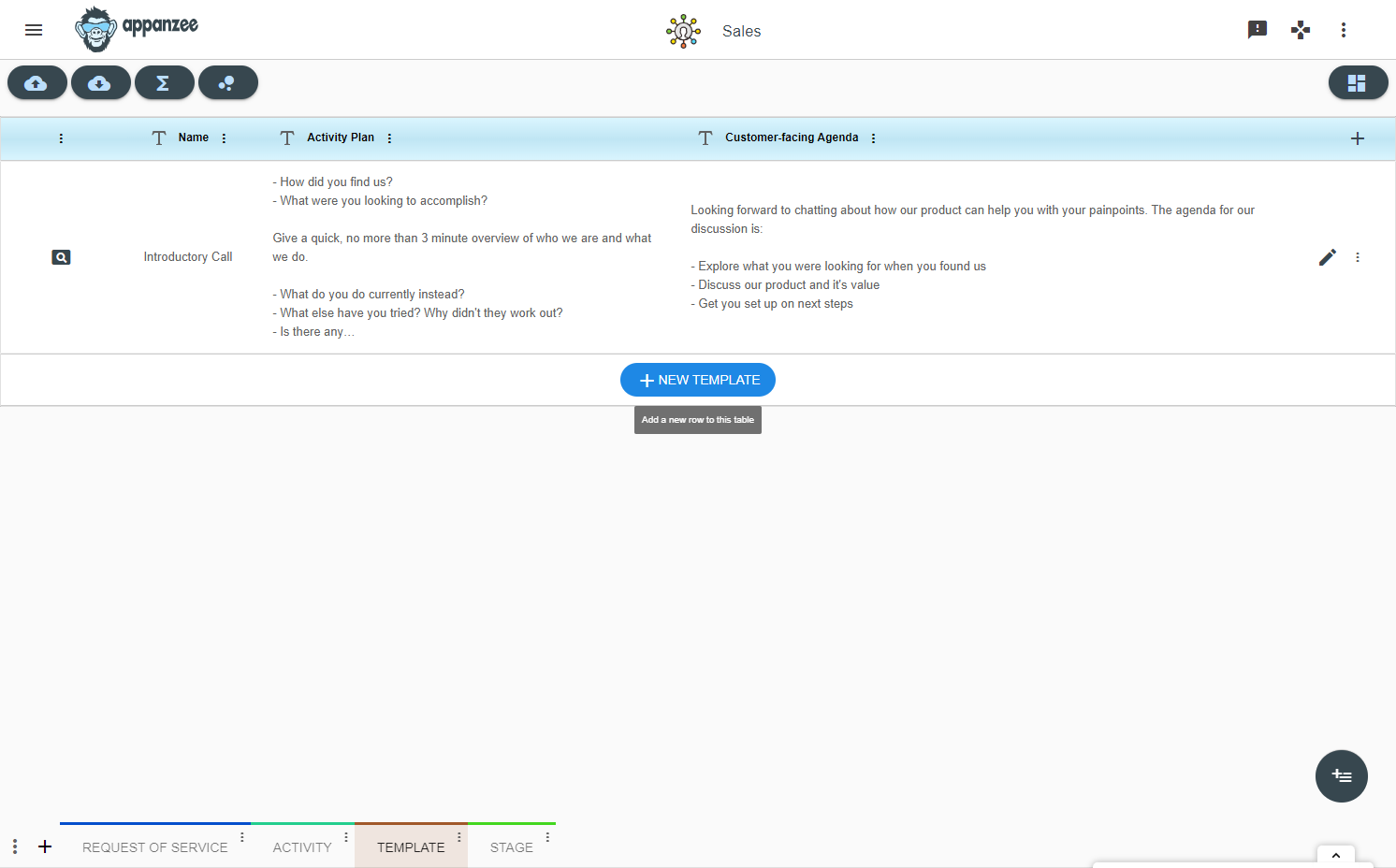Click the Customer-facing Agenda column header
The height and width of the screenshot is (868, 1396).
click(792, 137)
